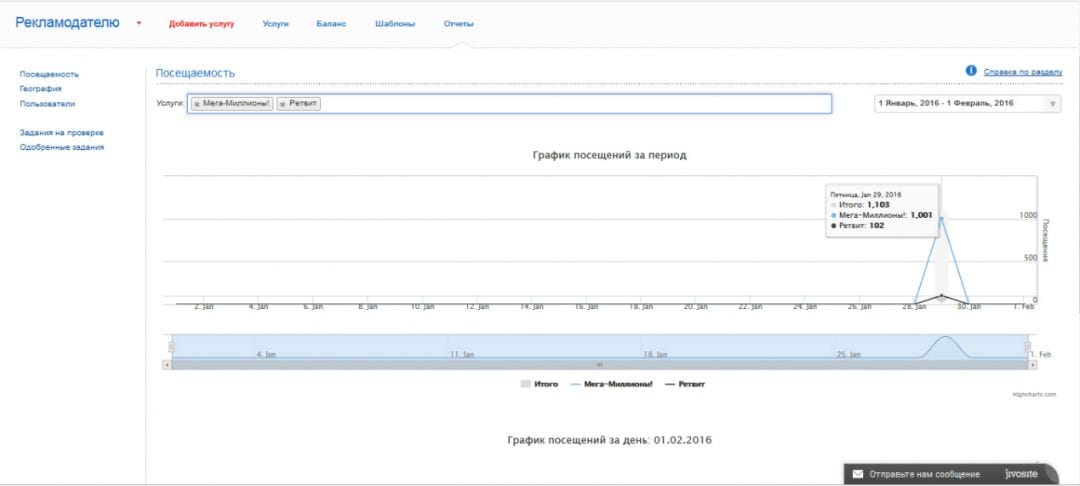
Task: Open the Highcharts.com credit link
Action: (1035, 394)
